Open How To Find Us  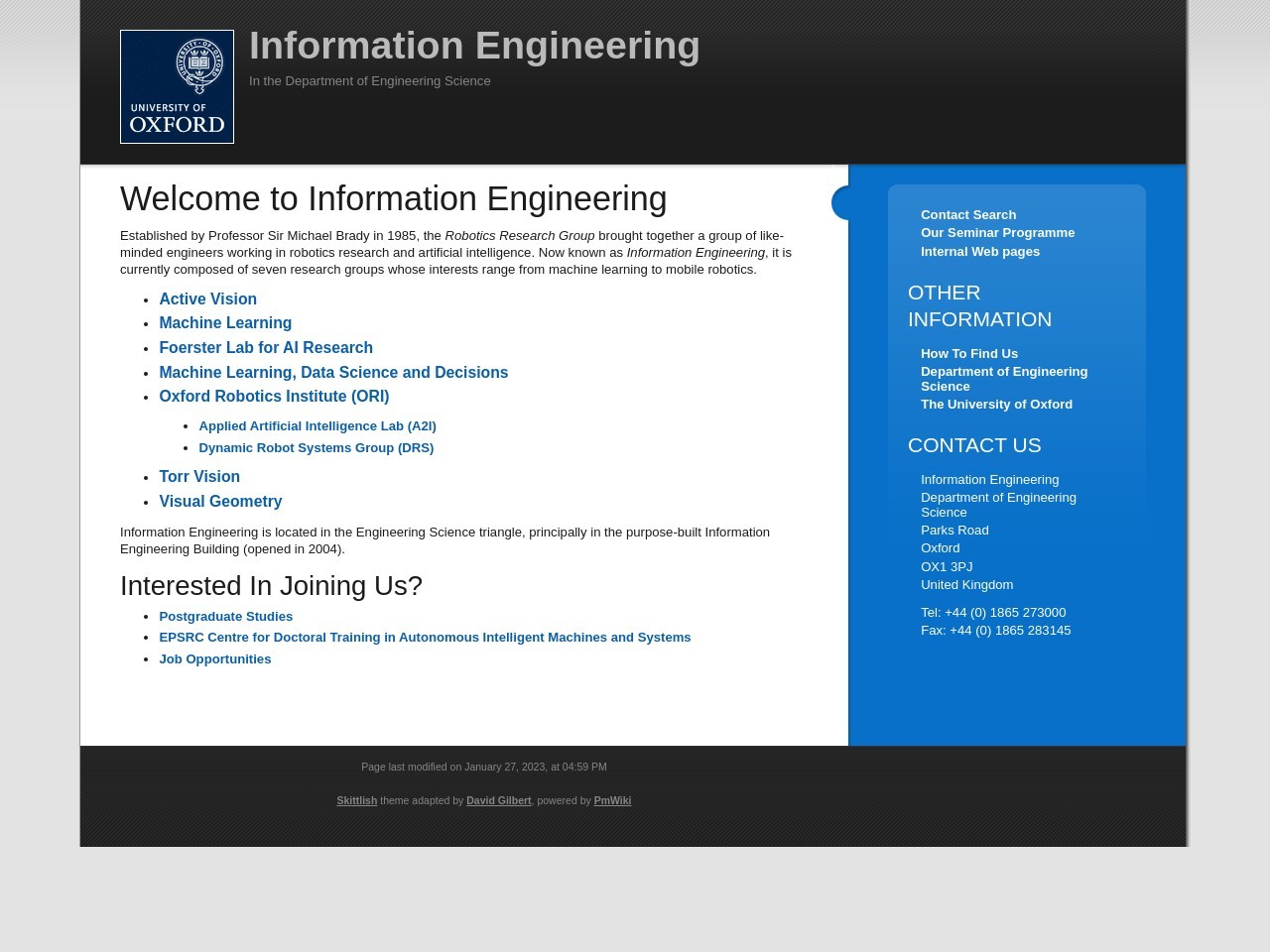[969, 353]
